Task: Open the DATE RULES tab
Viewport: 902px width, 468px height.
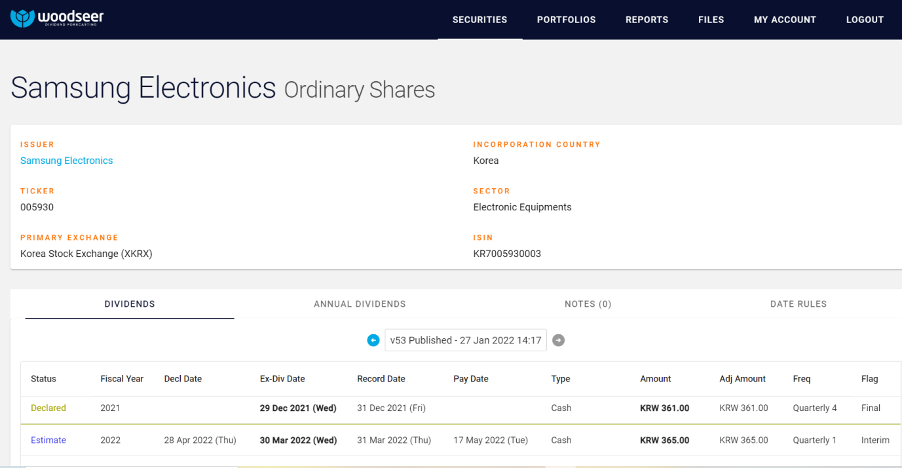Action: [798, 304]
